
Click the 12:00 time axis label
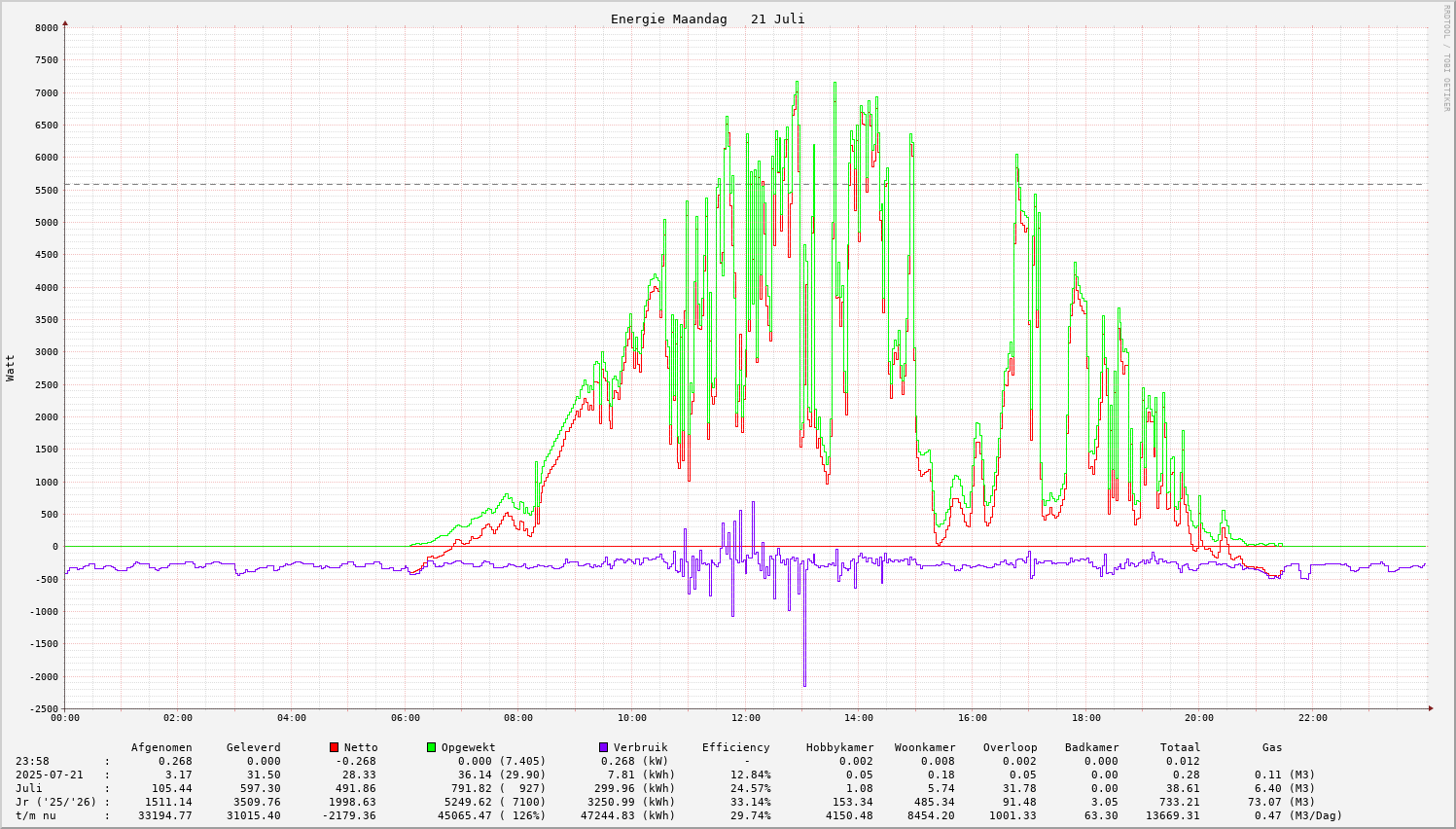[745, 718]
